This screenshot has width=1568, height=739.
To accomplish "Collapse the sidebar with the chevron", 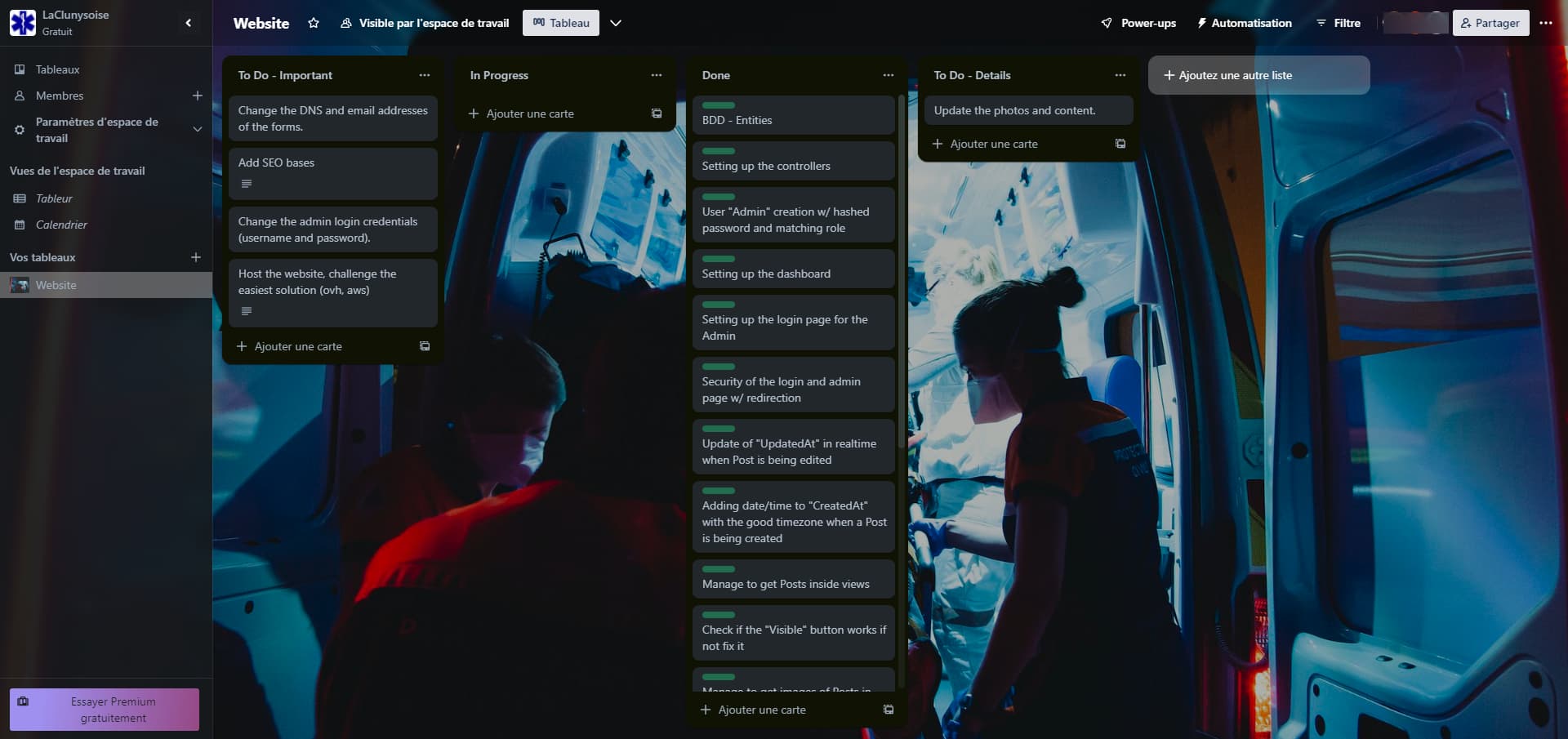I will [x=189, y=23].
